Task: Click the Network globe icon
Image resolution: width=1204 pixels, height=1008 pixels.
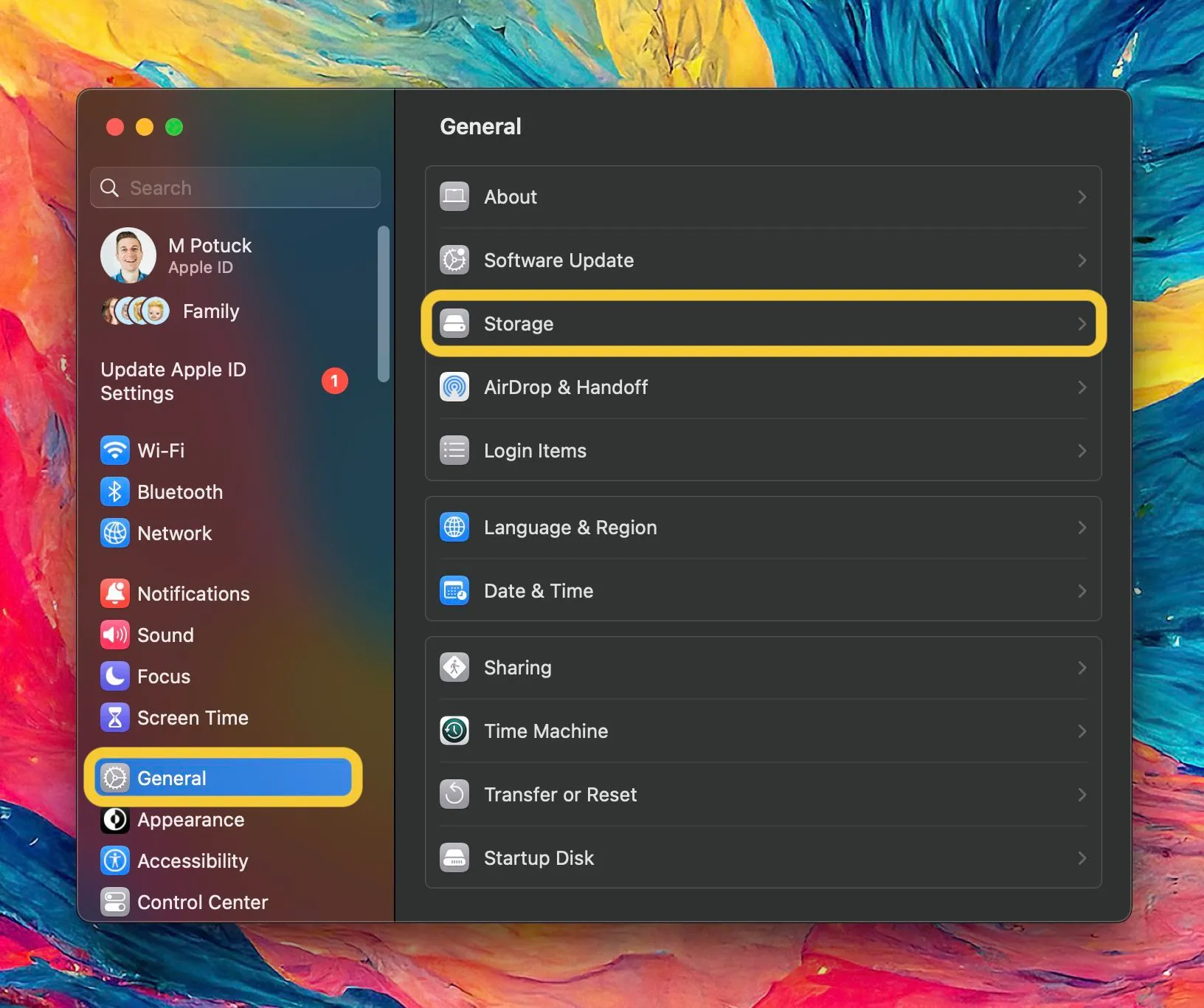Action: 115,533
